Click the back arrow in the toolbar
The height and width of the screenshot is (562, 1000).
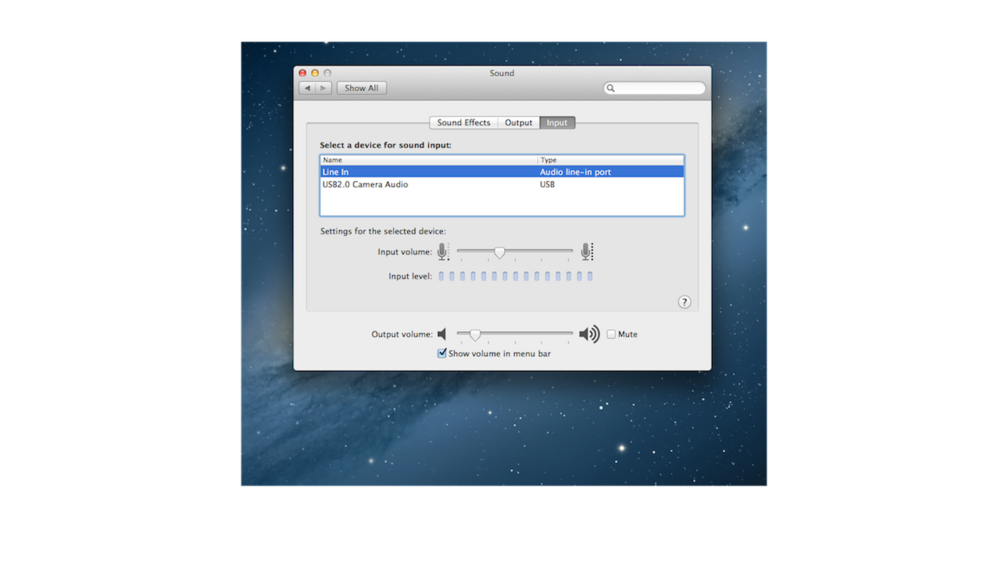(x=307, y=88)
